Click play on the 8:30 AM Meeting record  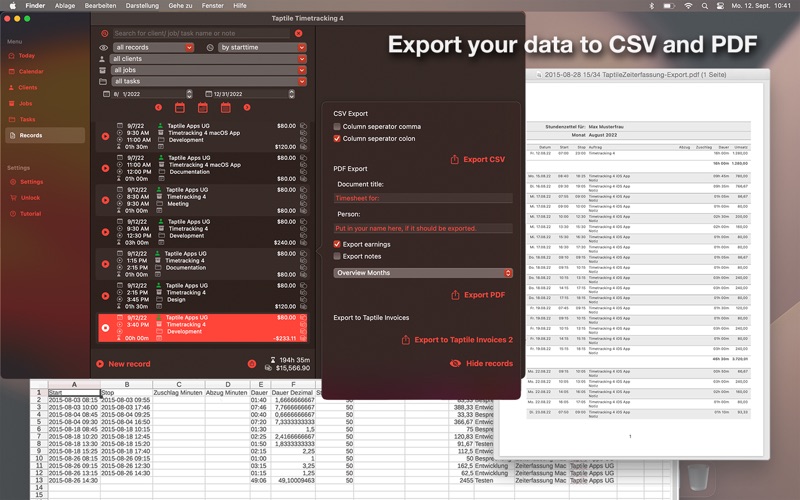(x=105, y=200)
